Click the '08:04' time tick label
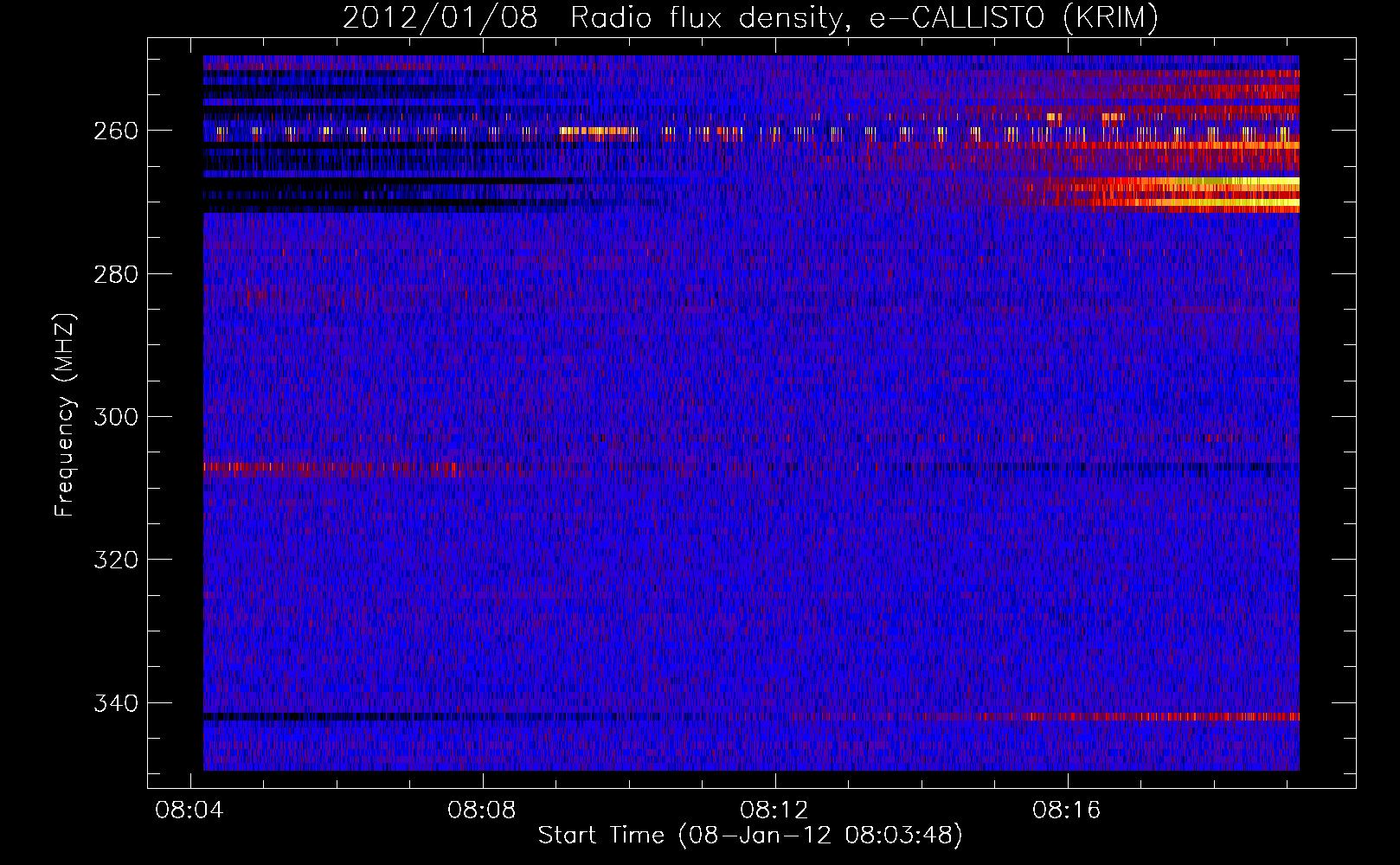This screenshot has height=865, width=1400. point(189,811)
